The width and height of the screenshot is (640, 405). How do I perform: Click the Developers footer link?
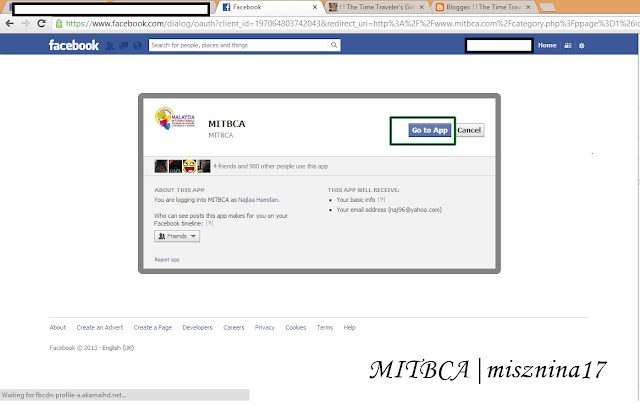[198, 327]
